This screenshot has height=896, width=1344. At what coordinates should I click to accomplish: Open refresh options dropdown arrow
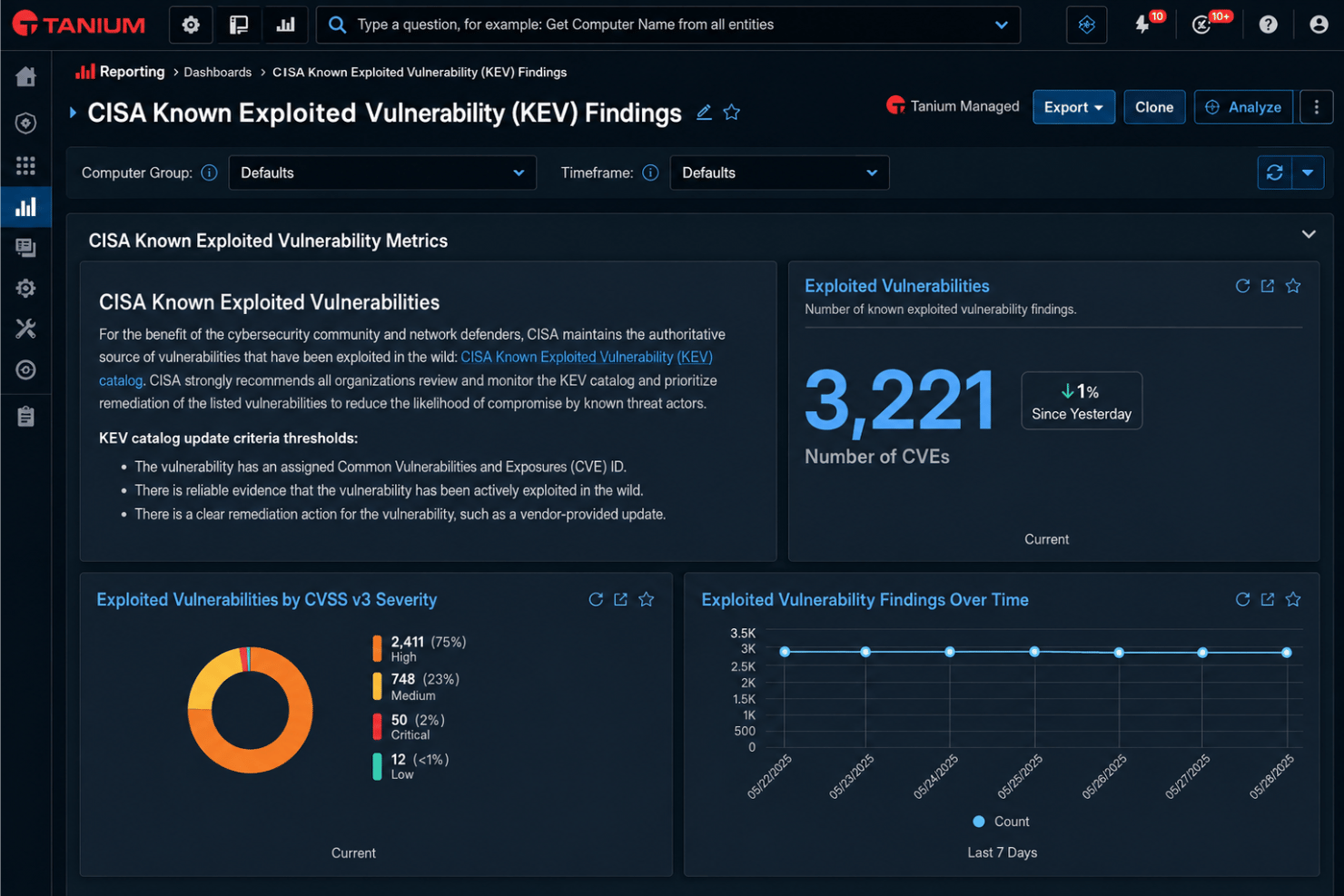(1308, 172)
